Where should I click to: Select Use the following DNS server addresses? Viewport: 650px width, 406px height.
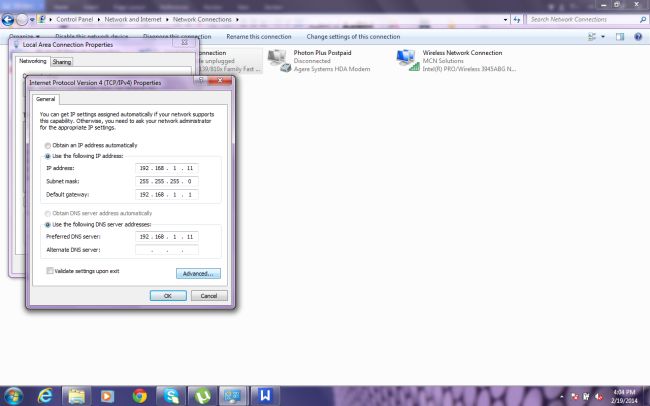coord(48,225)
